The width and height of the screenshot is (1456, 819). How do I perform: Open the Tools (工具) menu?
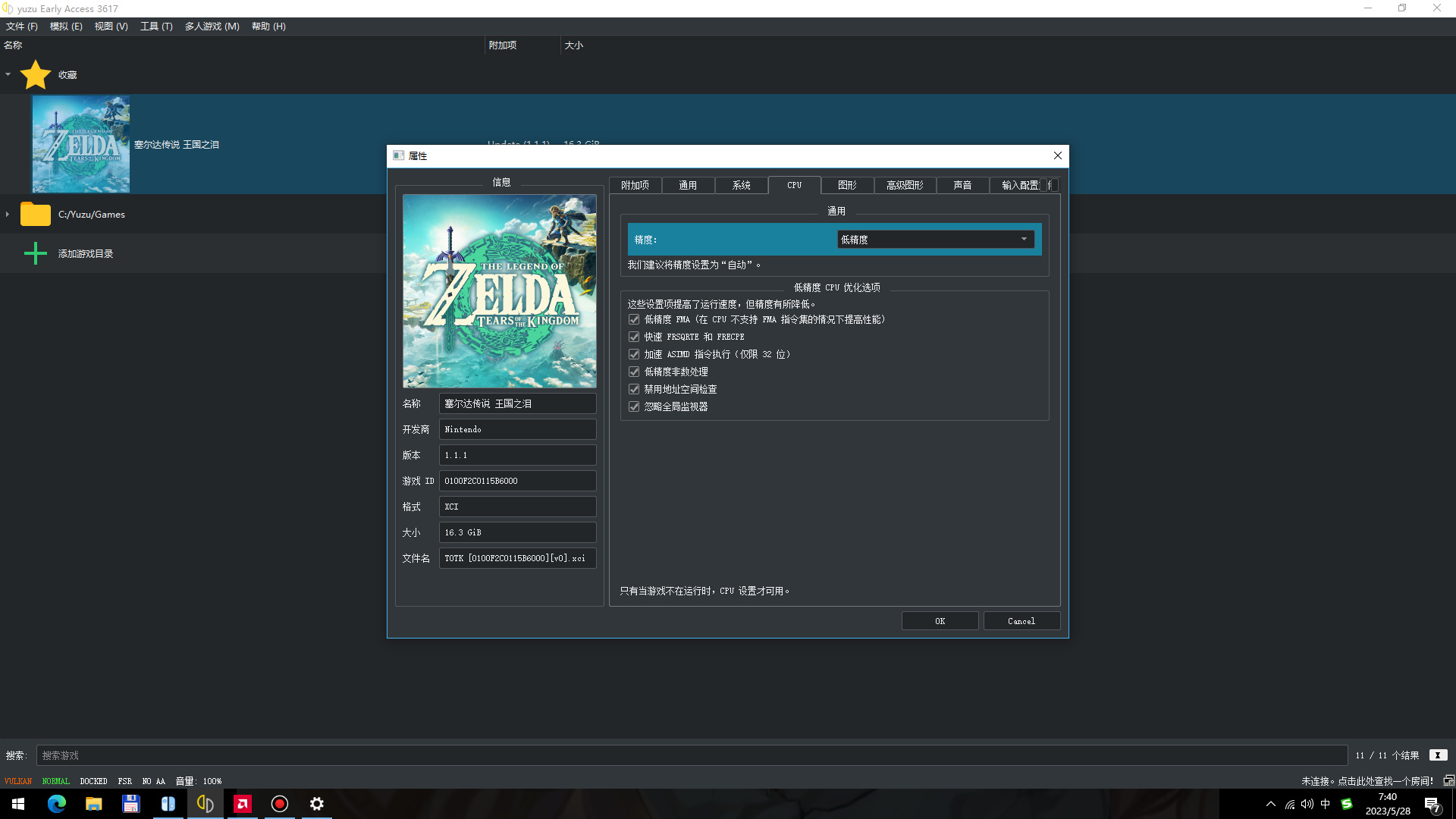coord(156,27)
